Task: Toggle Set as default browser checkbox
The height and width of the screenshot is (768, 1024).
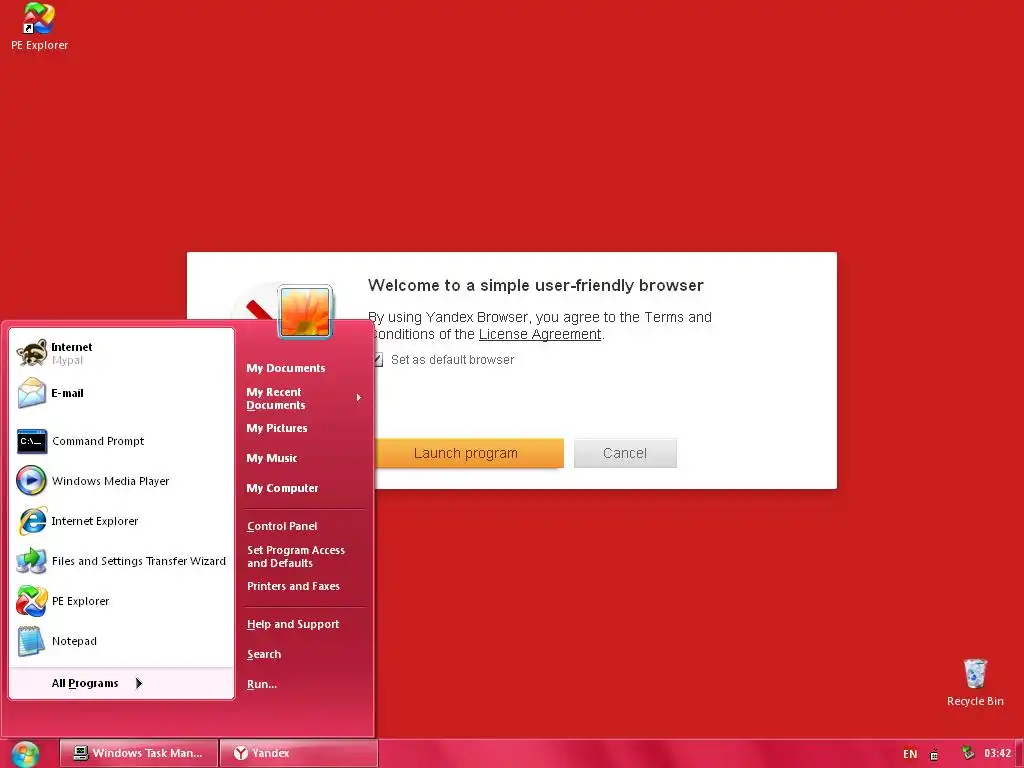Action: pos(377,360)
